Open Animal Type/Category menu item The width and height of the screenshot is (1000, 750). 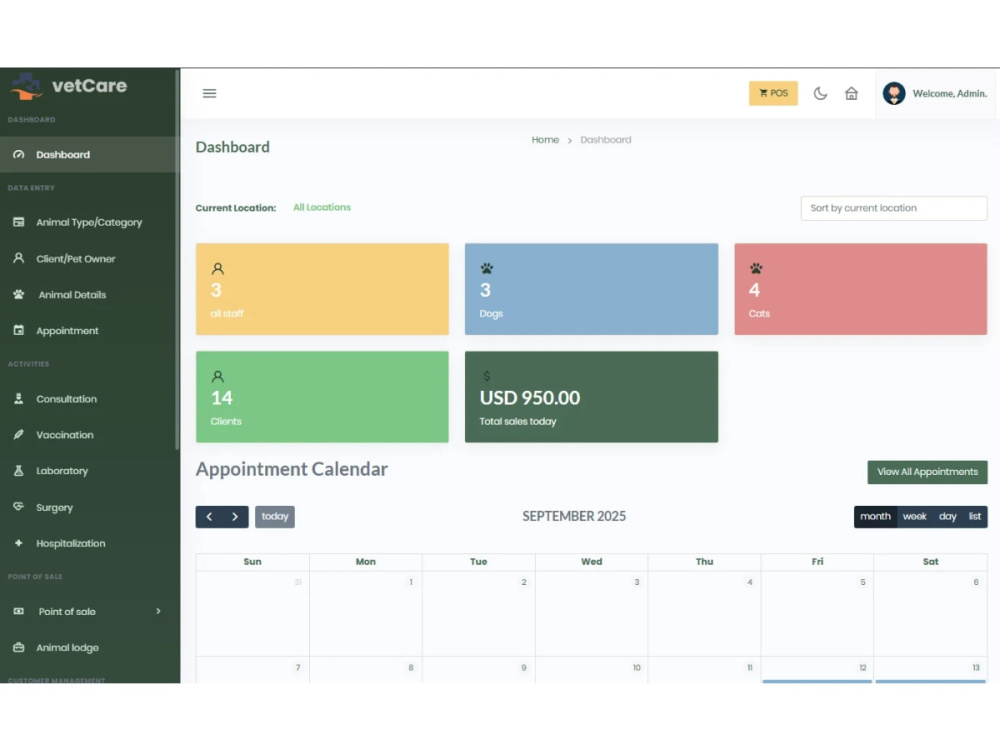point(89,222)
